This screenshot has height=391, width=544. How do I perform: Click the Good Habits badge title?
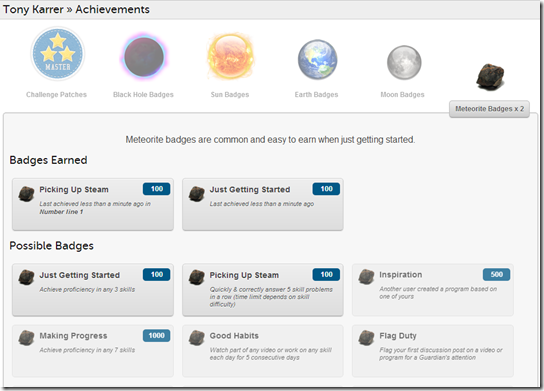coord(234,336)
